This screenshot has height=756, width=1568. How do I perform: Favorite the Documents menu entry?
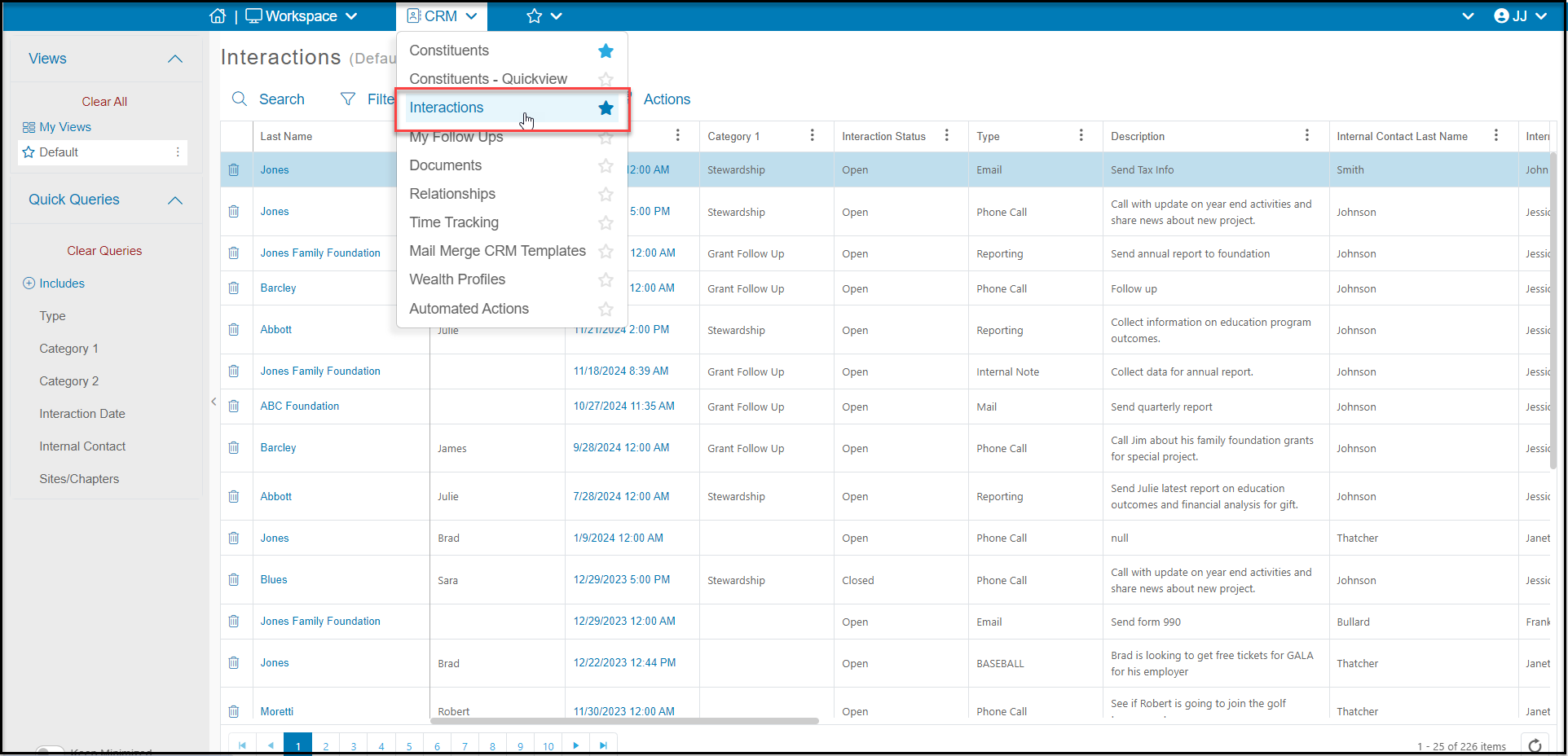click(606, 165)
